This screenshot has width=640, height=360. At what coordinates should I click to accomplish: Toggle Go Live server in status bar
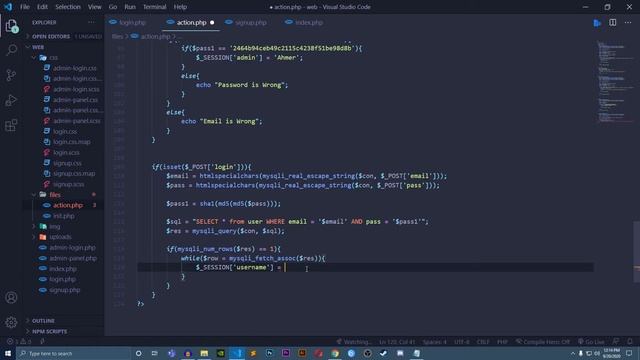pyautogui.click(x=591, y=341)
